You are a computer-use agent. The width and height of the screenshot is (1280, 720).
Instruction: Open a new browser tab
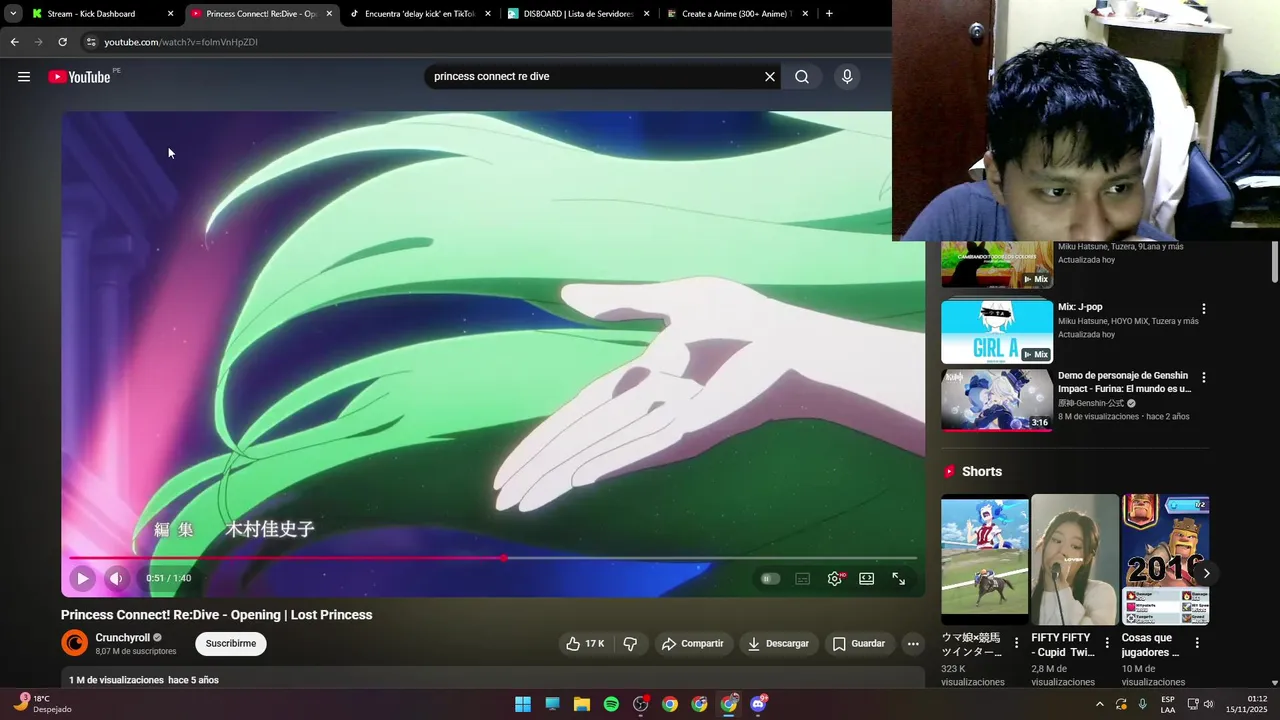click(829, 14)
